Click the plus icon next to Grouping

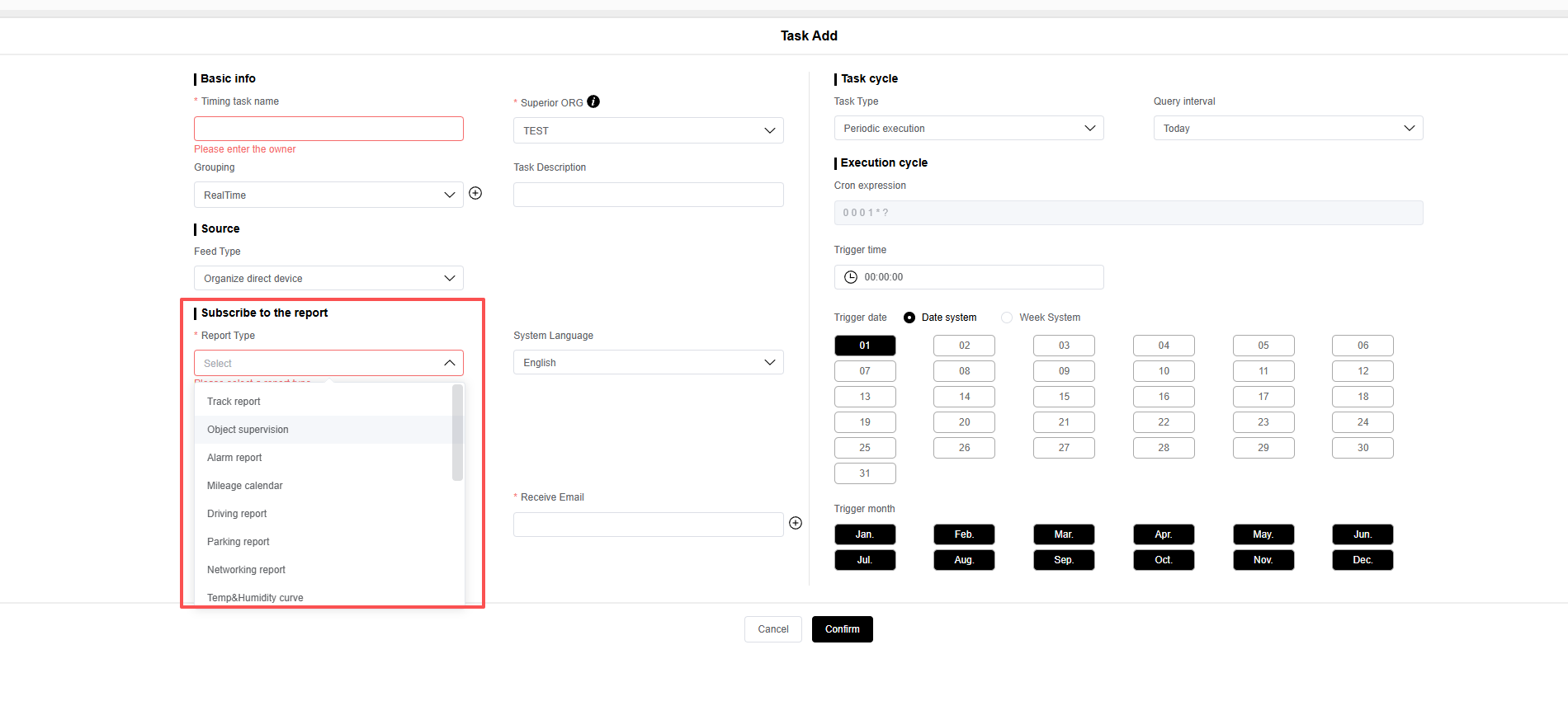[475, 193]
